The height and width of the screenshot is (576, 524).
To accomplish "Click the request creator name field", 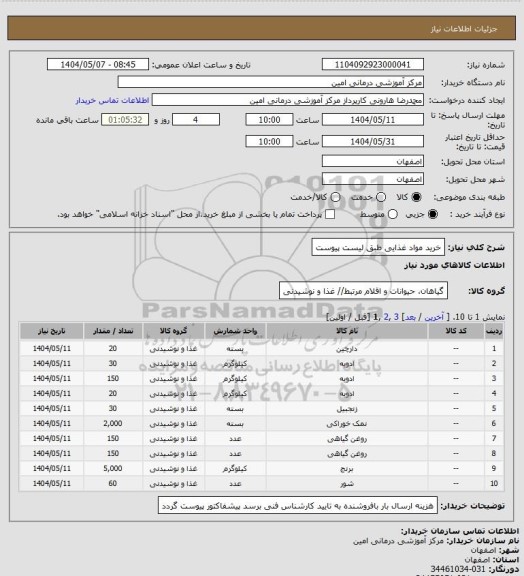I will pyautogui.click(x=288, y=100).
